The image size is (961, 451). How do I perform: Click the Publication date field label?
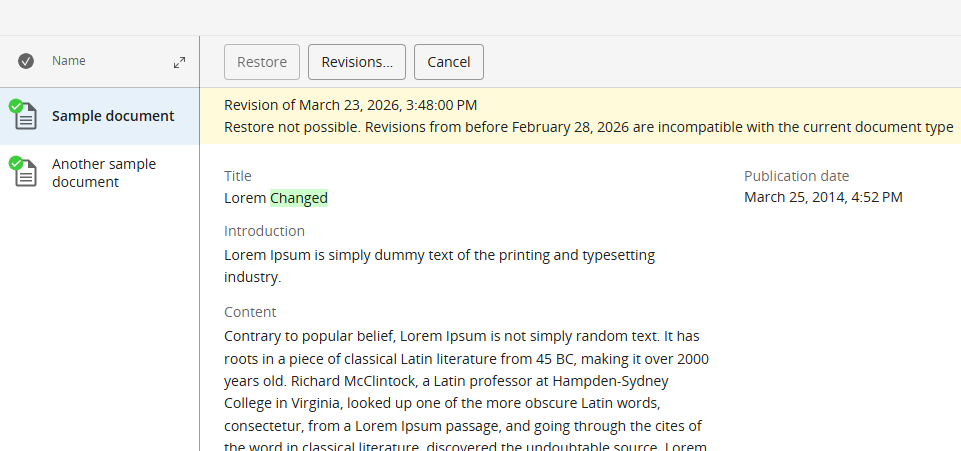[x=796, y=176]
